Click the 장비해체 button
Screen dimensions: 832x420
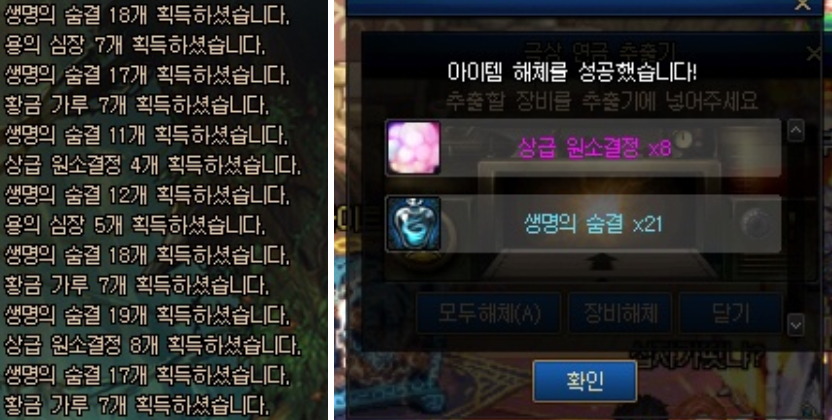pos(620,313)
